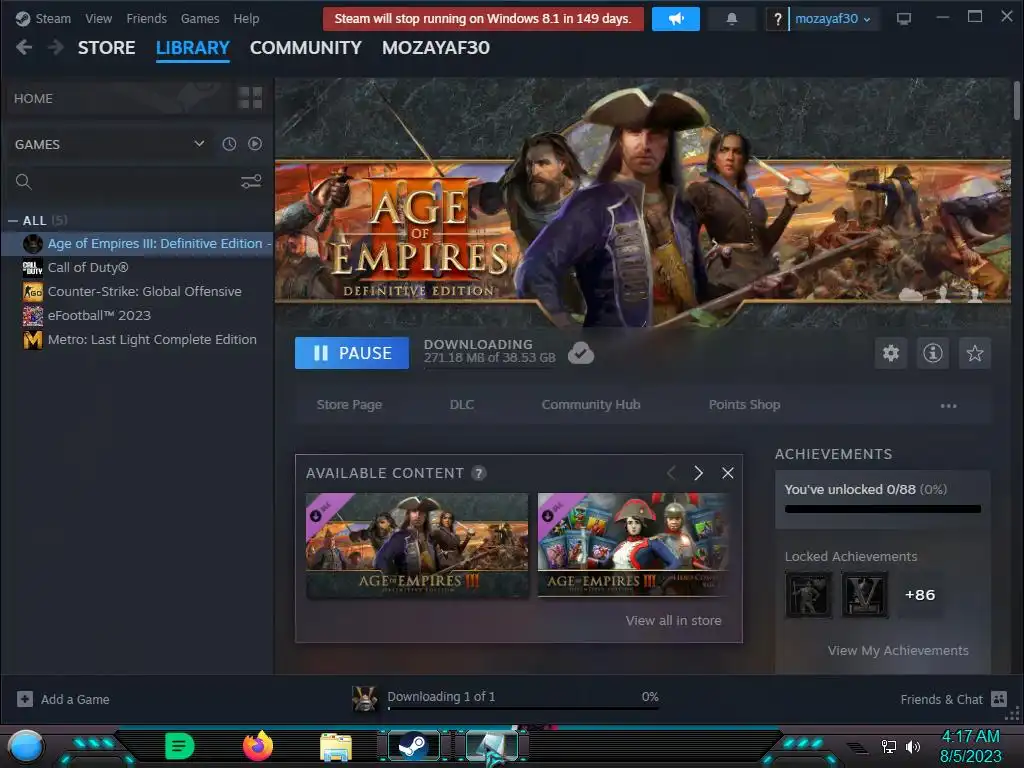Go to the COMMUNITY tab
The image size is (1024, 768).
[x=306, y=48]
